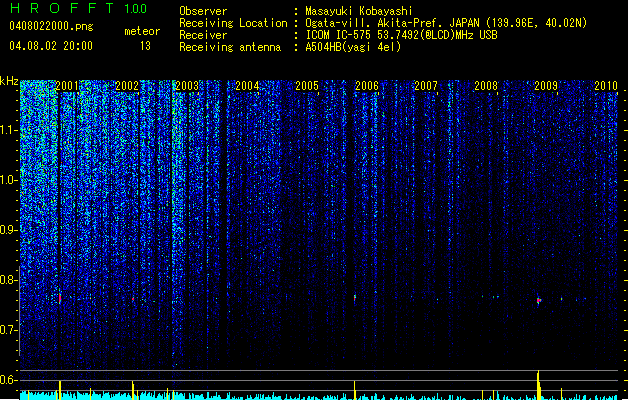Viewport: 629px width, 400px height.
Task: Click the HROFFT 1.0.0 title text
Action: tap(79, 8)
